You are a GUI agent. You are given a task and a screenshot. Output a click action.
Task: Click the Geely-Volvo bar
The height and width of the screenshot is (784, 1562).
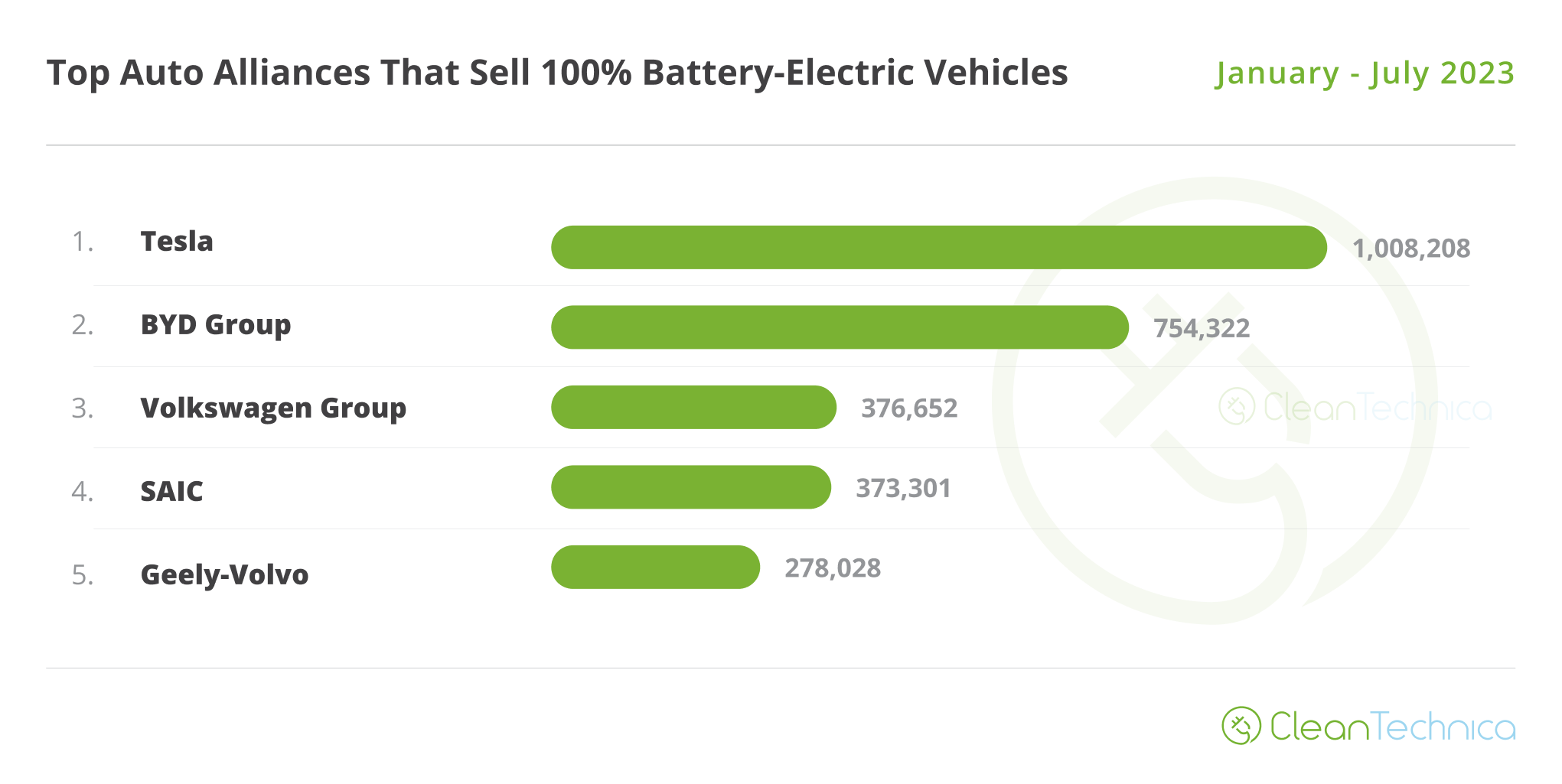pos(655,567)
